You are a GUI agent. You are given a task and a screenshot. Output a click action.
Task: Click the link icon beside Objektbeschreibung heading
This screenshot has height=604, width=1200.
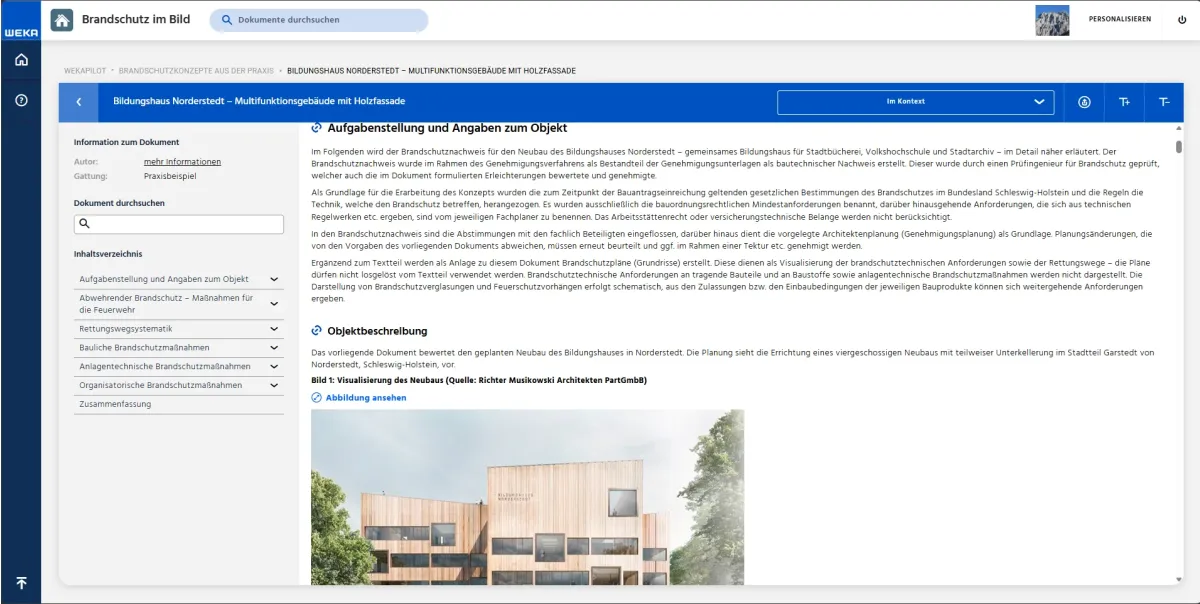point(317,331)
